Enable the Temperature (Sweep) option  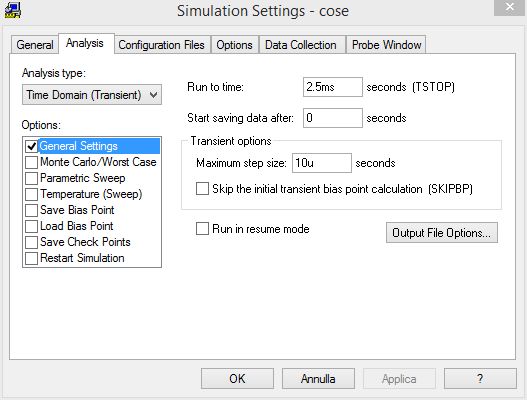31,194
